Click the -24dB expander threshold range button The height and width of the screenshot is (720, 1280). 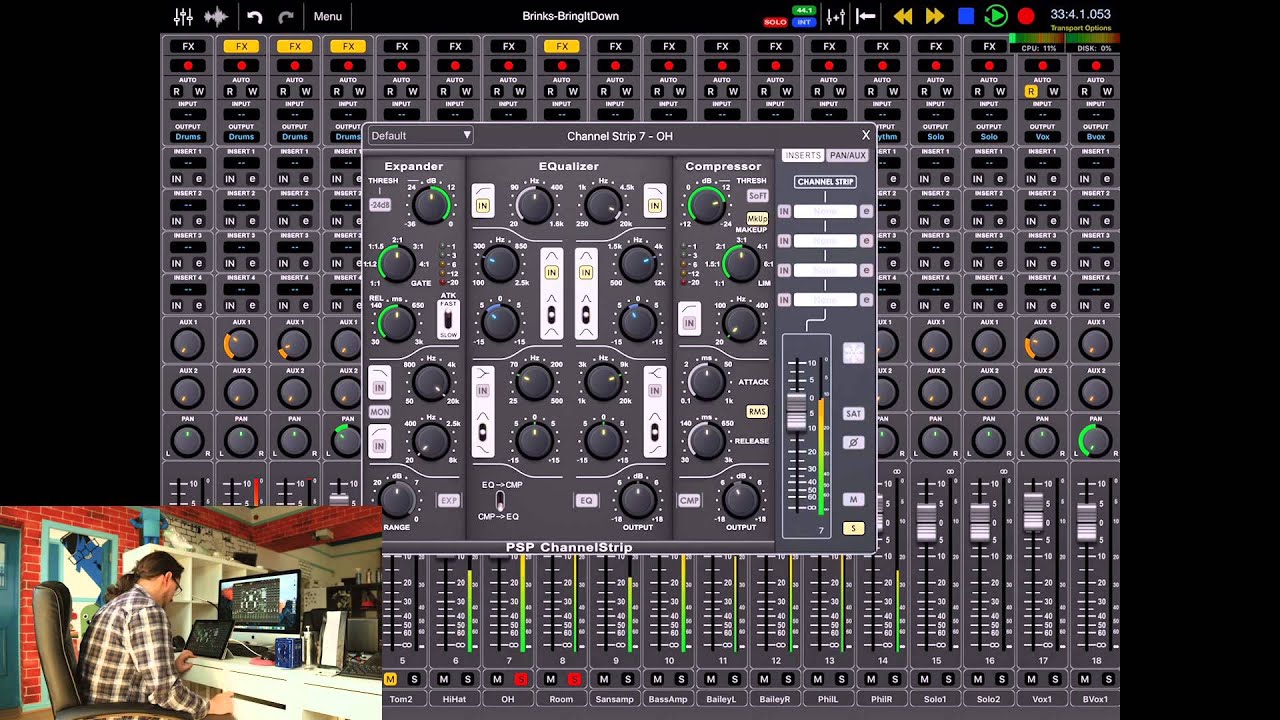point(380,205)
